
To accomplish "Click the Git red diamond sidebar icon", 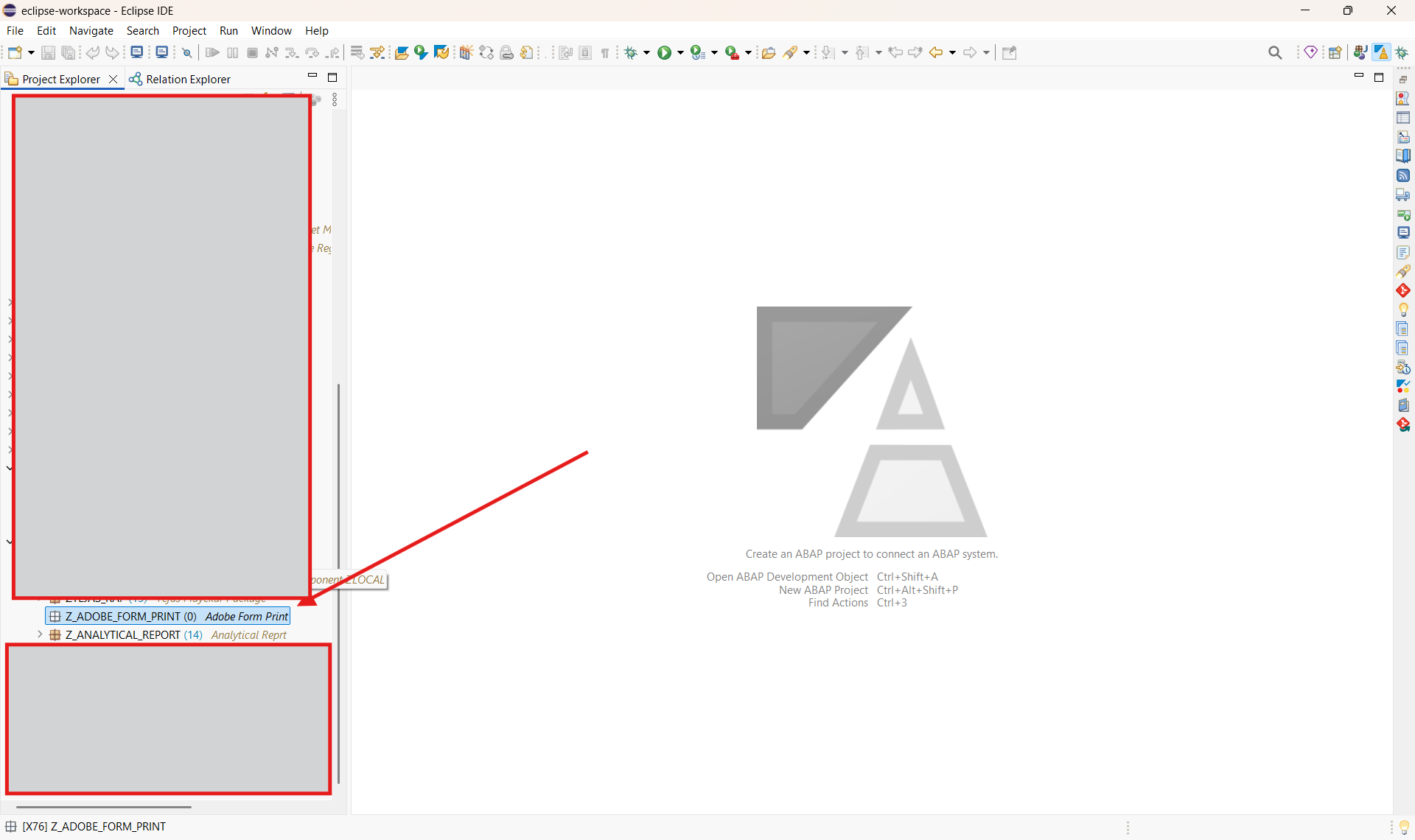I will coord(1403,290).
